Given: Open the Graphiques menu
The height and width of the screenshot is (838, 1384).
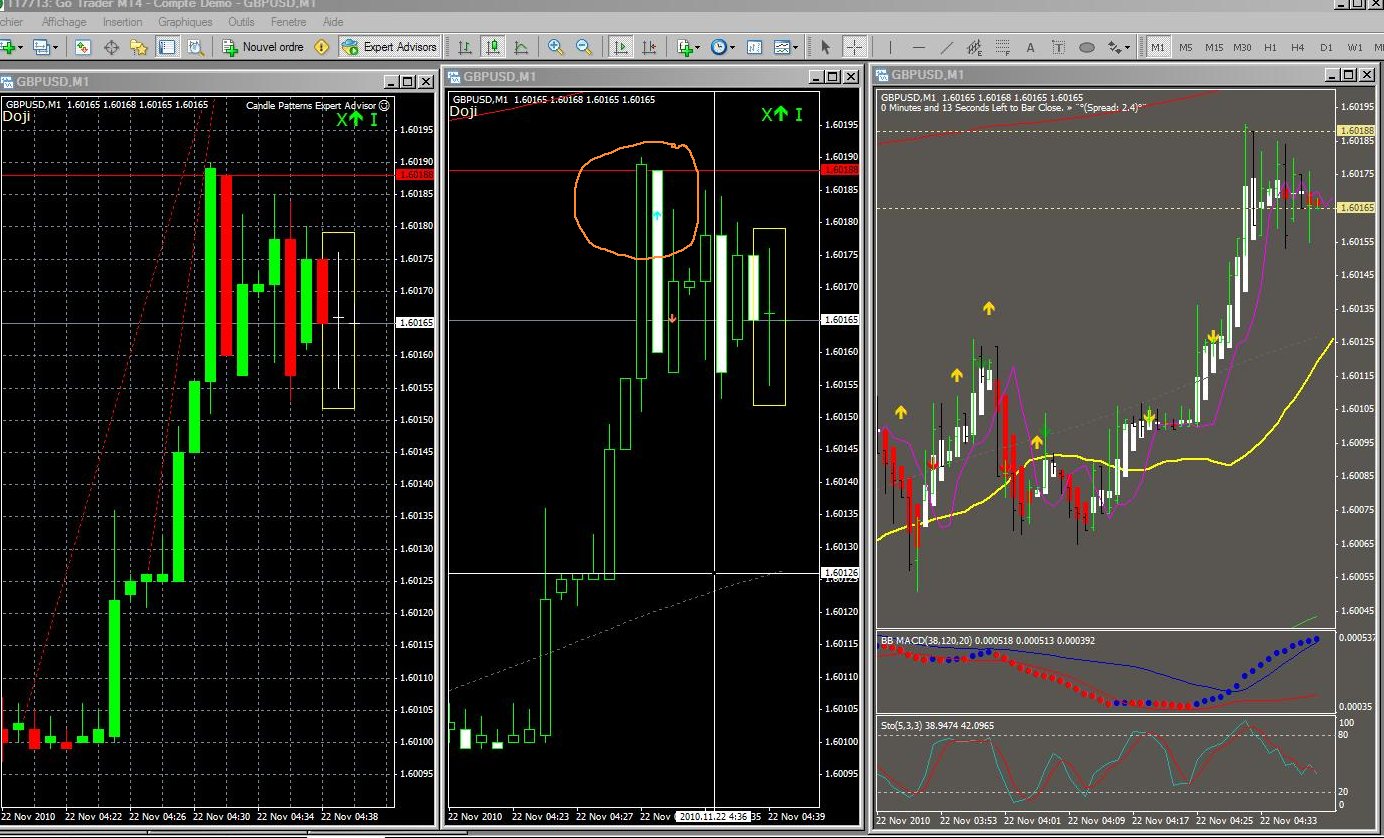Looking at the screenshot, I should pyautogui.click(x=185, y=21).
